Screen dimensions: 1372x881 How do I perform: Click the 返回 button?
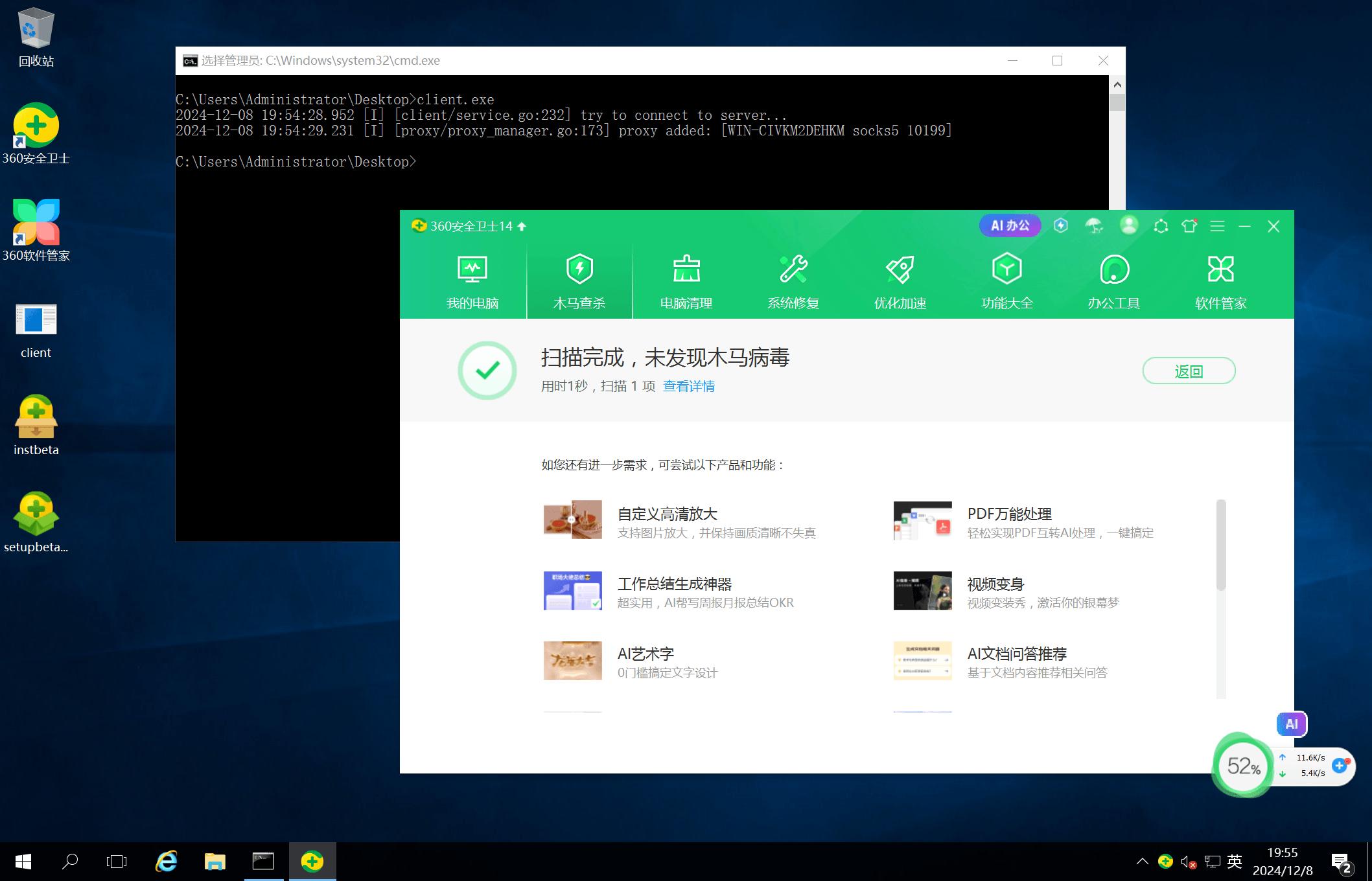tap(1189, 371)
